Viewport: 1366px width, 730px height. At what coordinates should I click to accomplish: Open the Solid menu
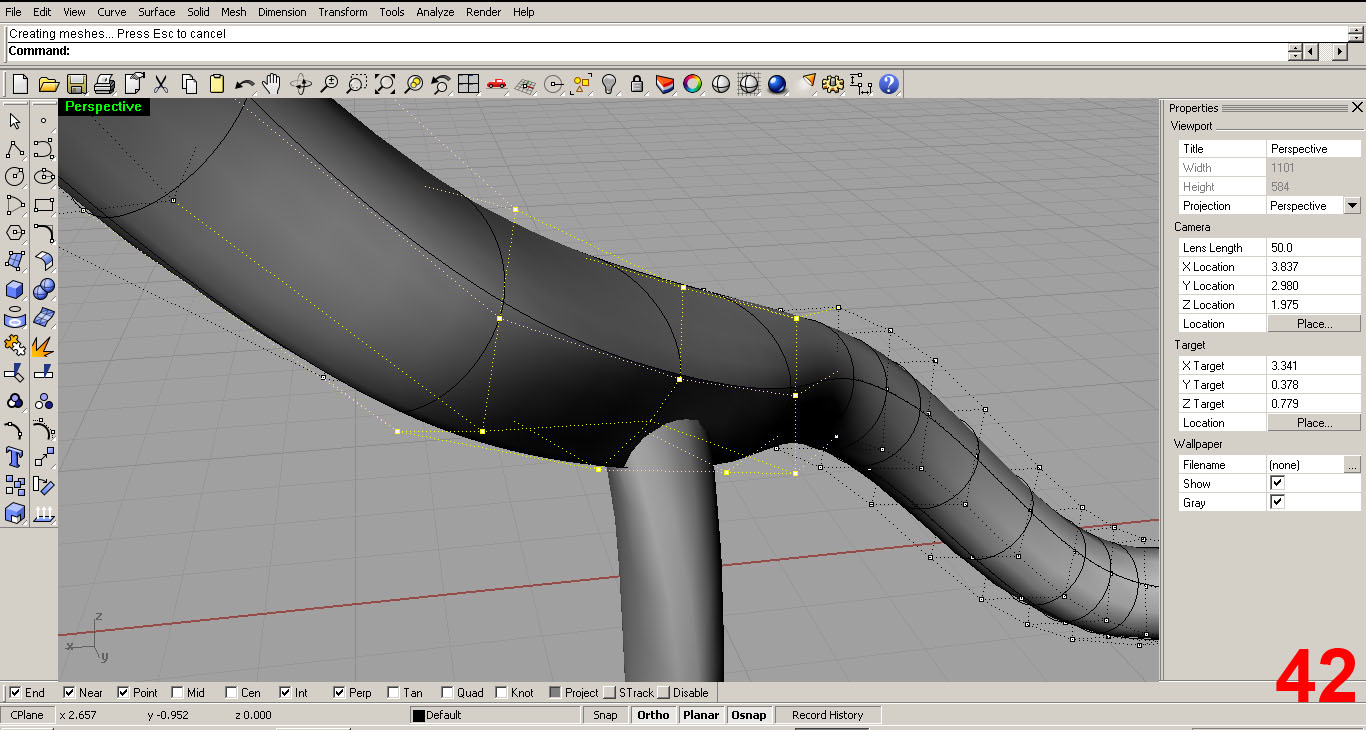198,12
